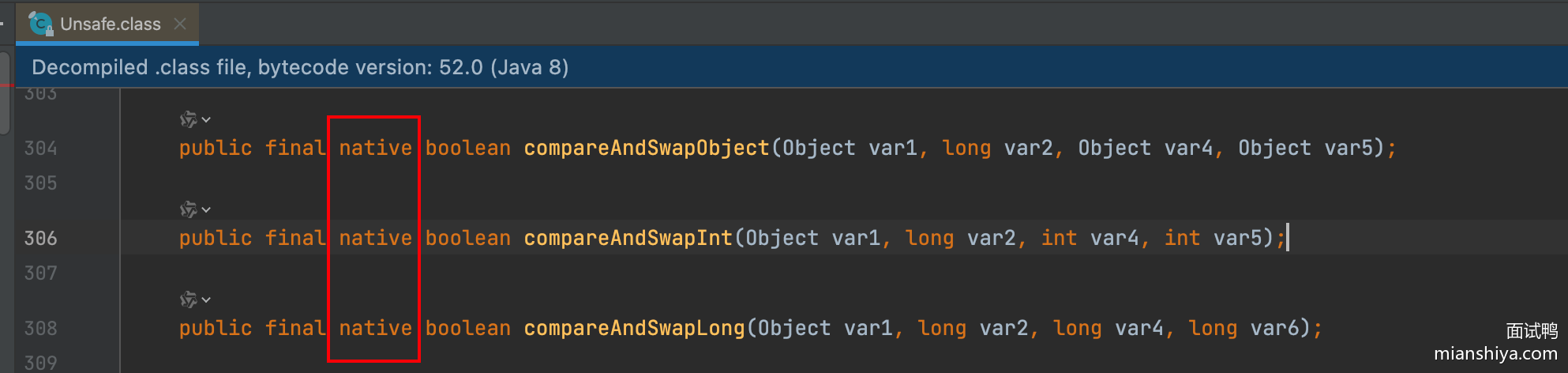Image resolution: width=1568 pixels, height=373 pixels.
Task: Click the boolean keyword on line 308
Action: point(467,329)
